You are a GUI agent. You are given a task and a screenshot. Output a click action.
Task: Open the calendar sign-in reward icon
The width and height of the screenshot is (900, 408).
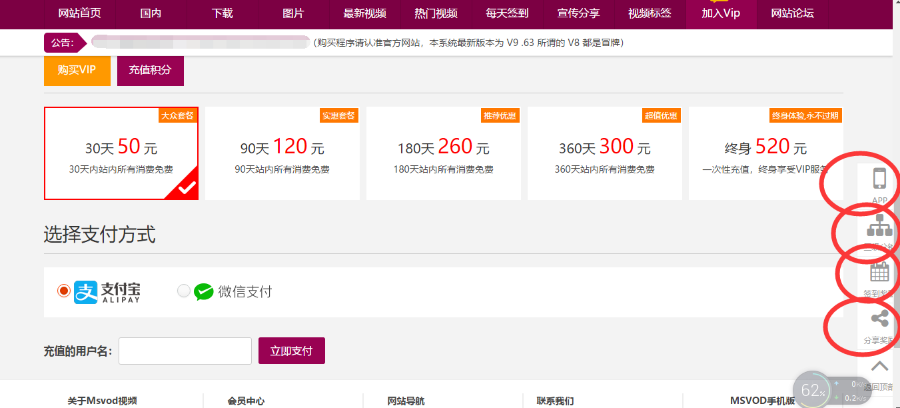[879, 271]
